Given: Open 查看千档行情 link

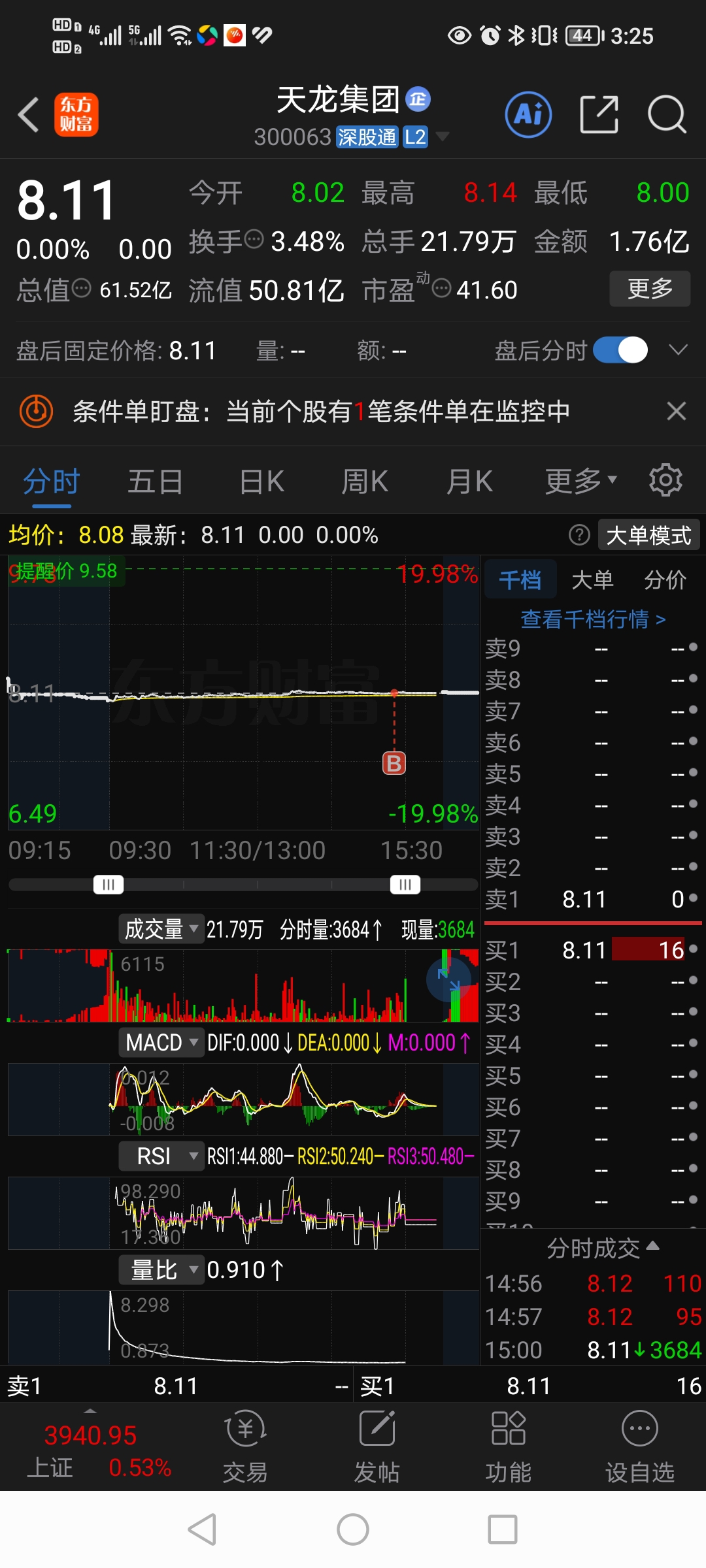Looking at the screenshot, I should [x=593, y=619].
